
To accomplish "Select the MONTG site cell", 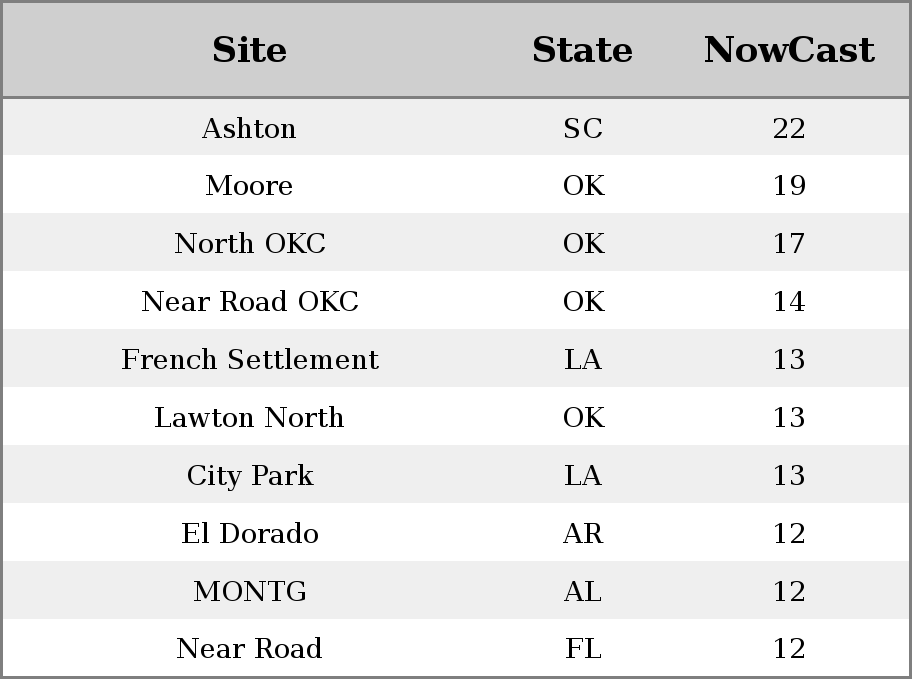I will [250, 592].
